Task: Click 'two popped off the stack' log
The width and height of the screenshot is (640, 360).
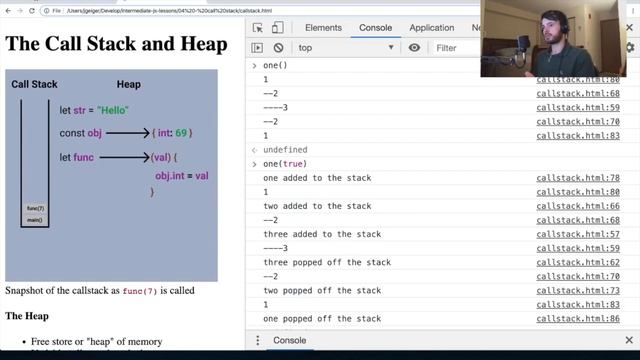Action: pyautogui.click(x=322, y=291)
